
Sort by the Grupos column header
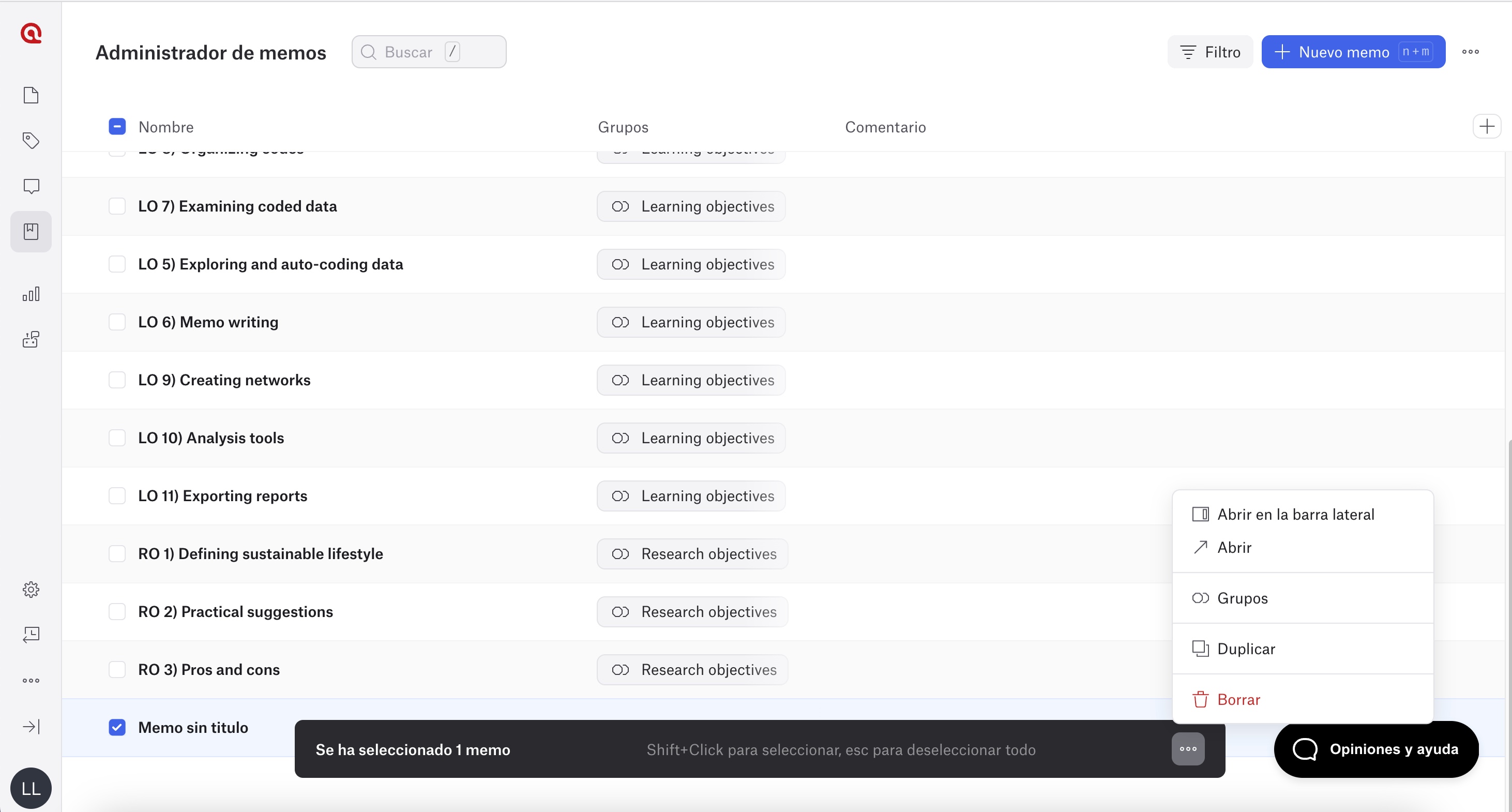pos(623,127)
